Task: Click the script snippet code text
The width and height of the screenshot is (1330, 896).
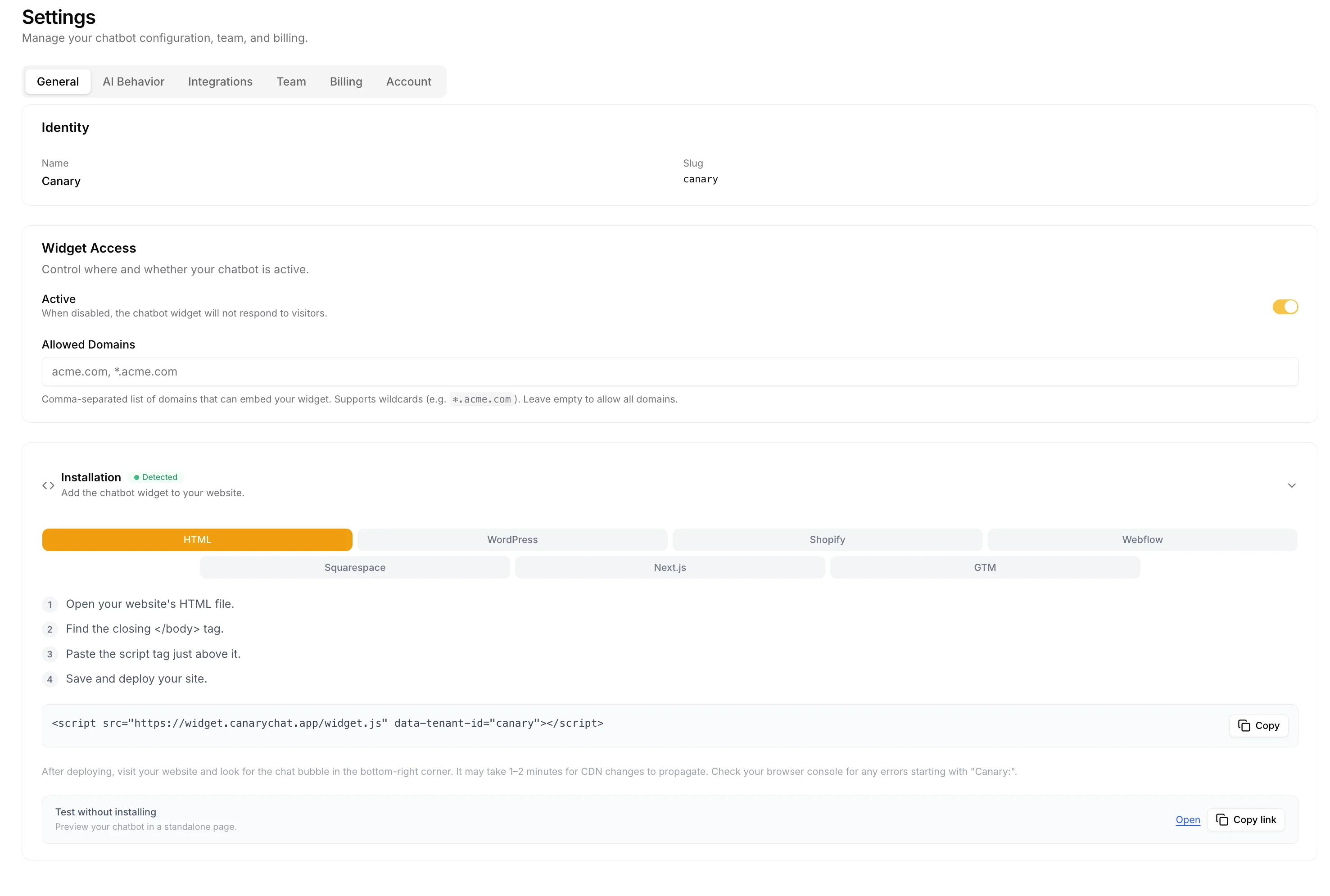Action: (x=327, y=723)
